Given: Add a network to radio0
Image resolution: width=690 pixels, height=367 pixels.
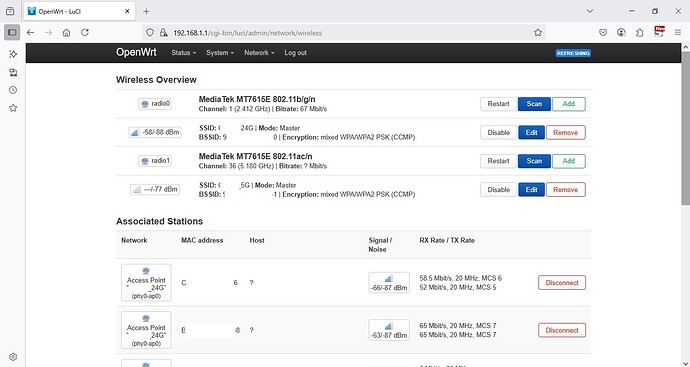Looking at the screenshot, I should coord(569,104).
